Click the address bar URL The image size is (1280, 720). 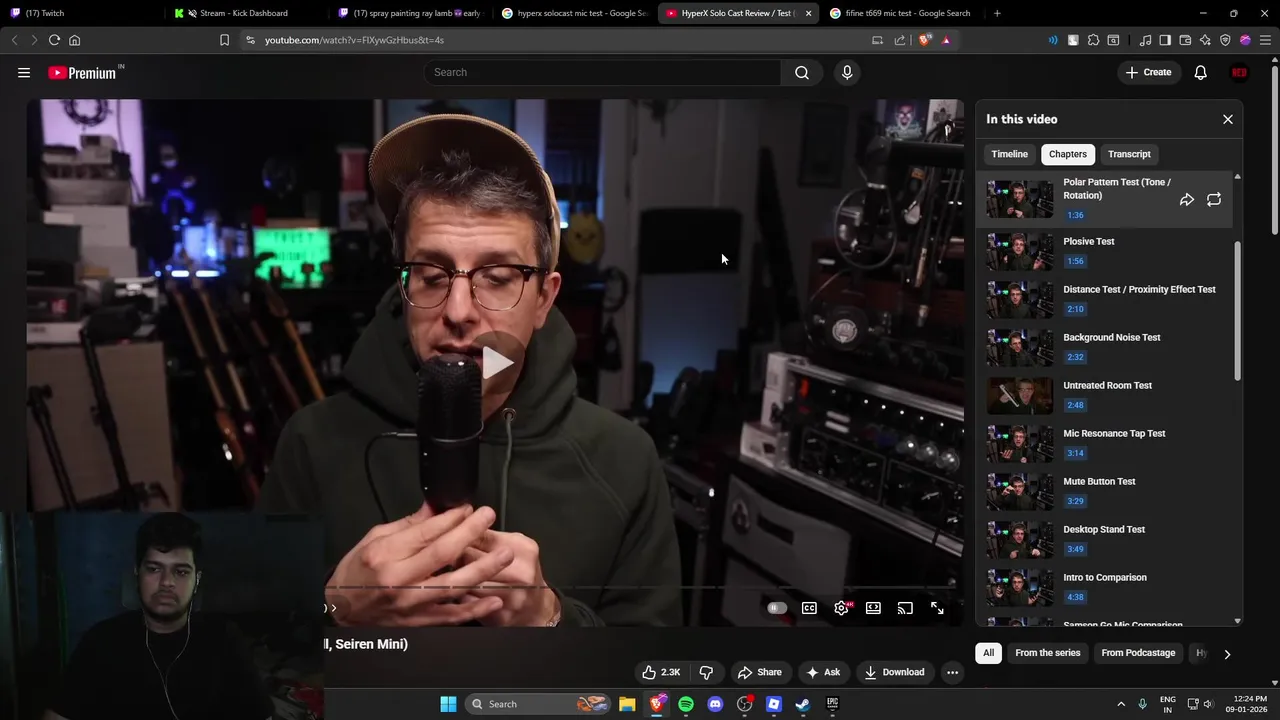click(x=354, y=40)
